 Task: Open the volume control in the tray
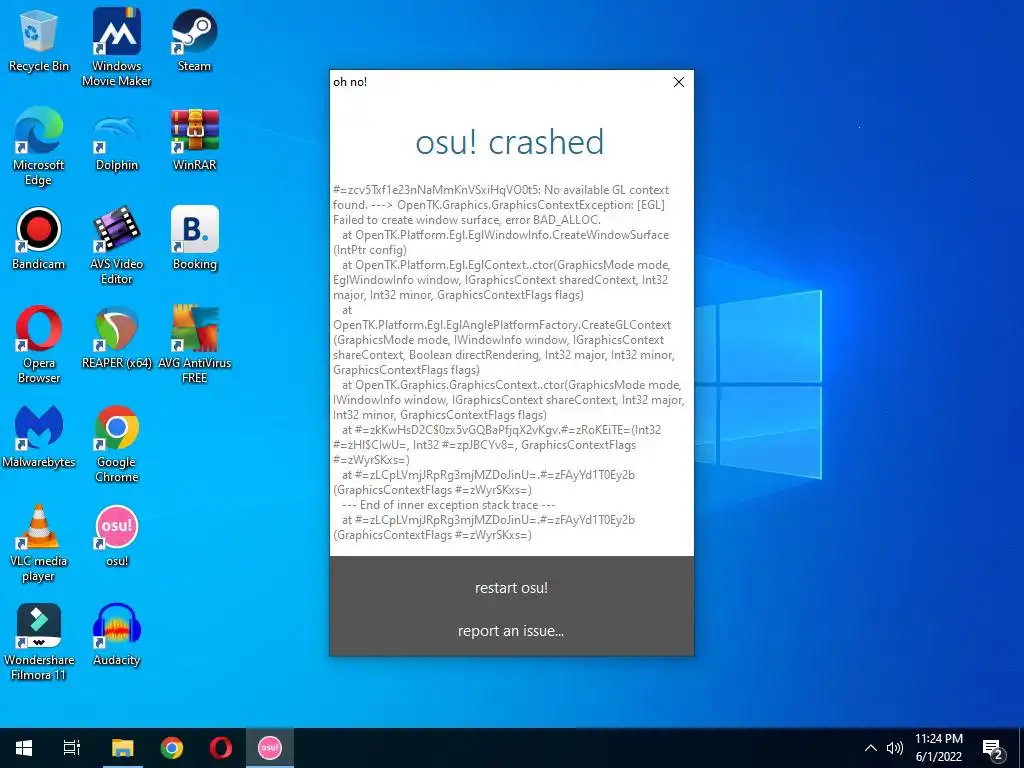point(894,748)
